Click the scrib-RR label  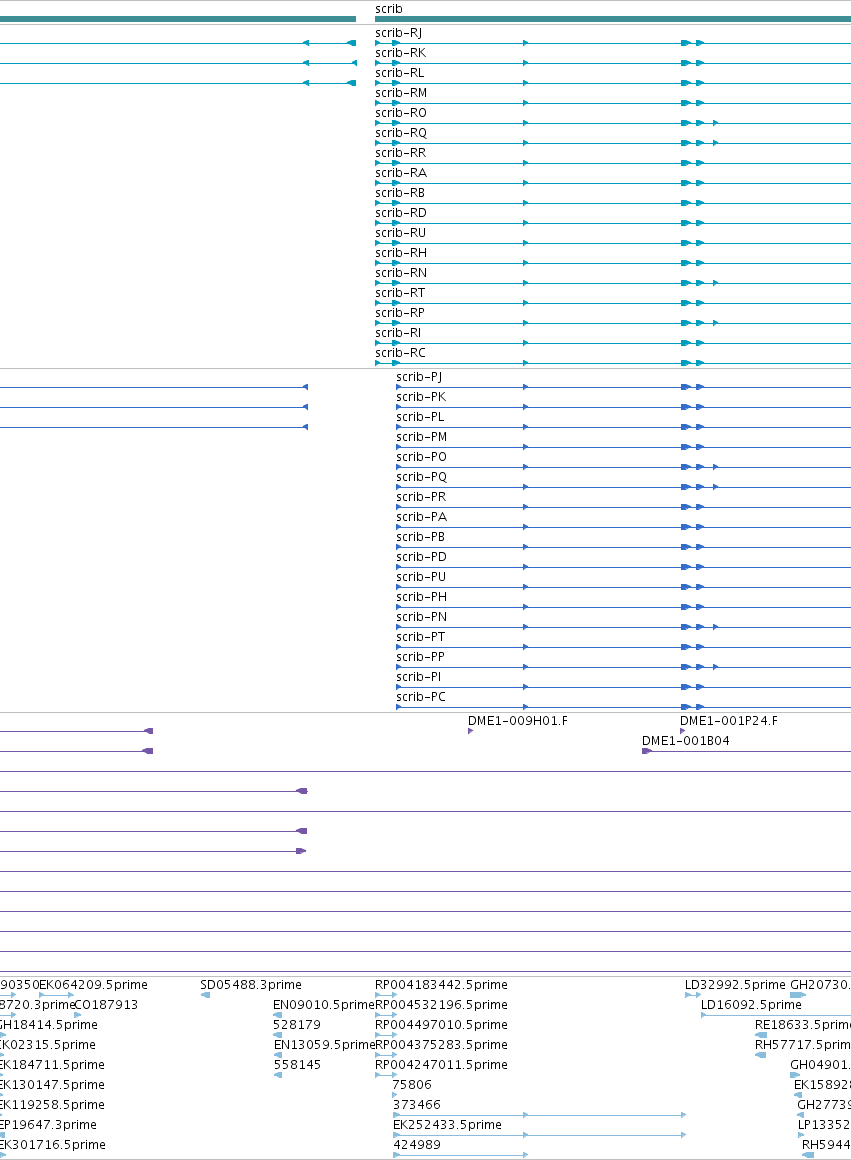[400, 152]
